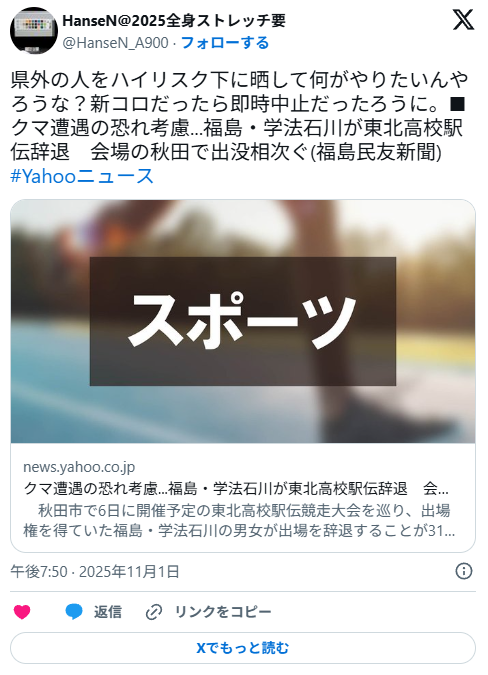Open the tweet info circle icon
Viewport: 488px width, 675px height.
point(464,571)
